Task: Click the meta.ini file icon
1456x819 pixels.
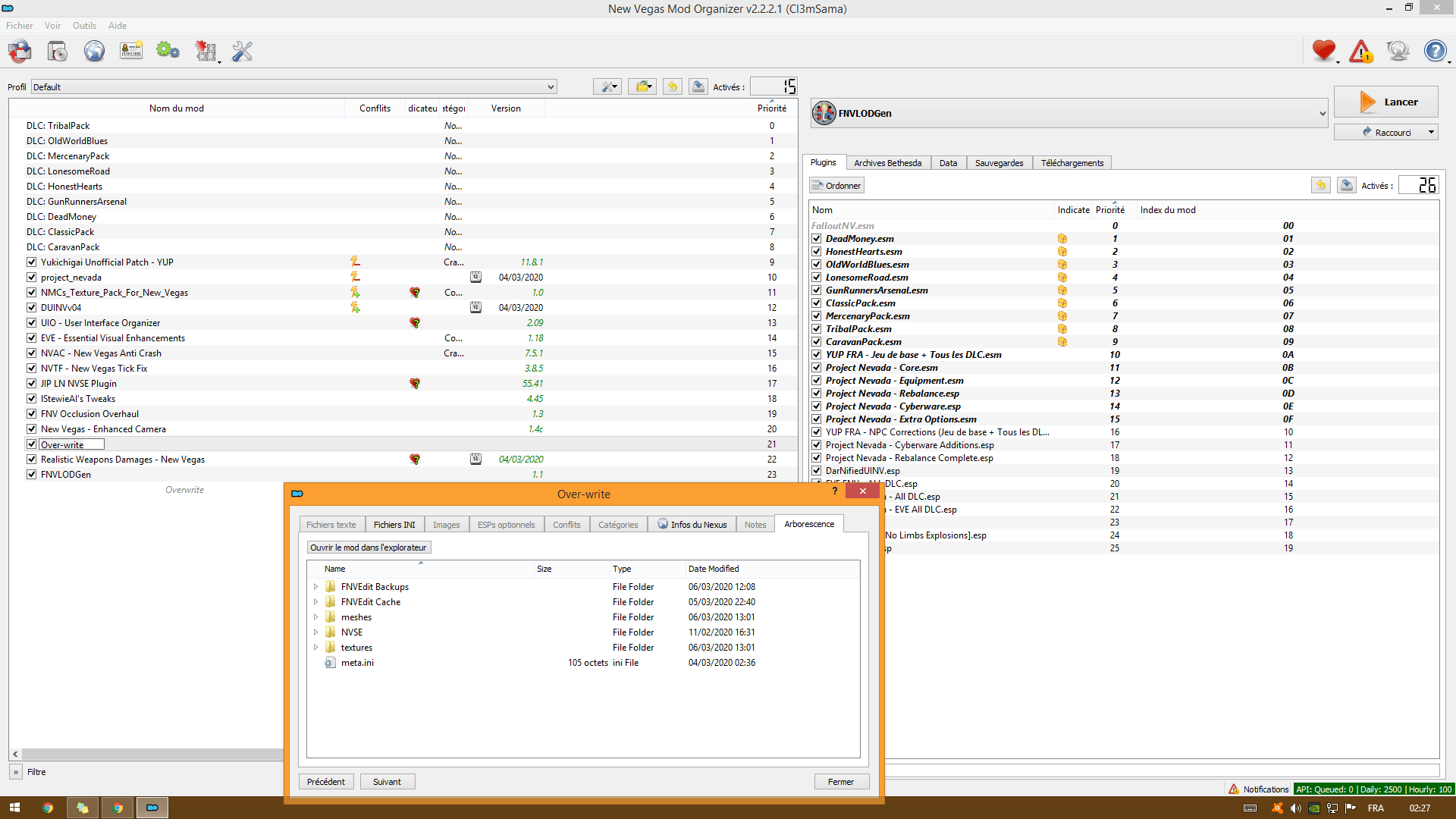Action: click(330, 662)
